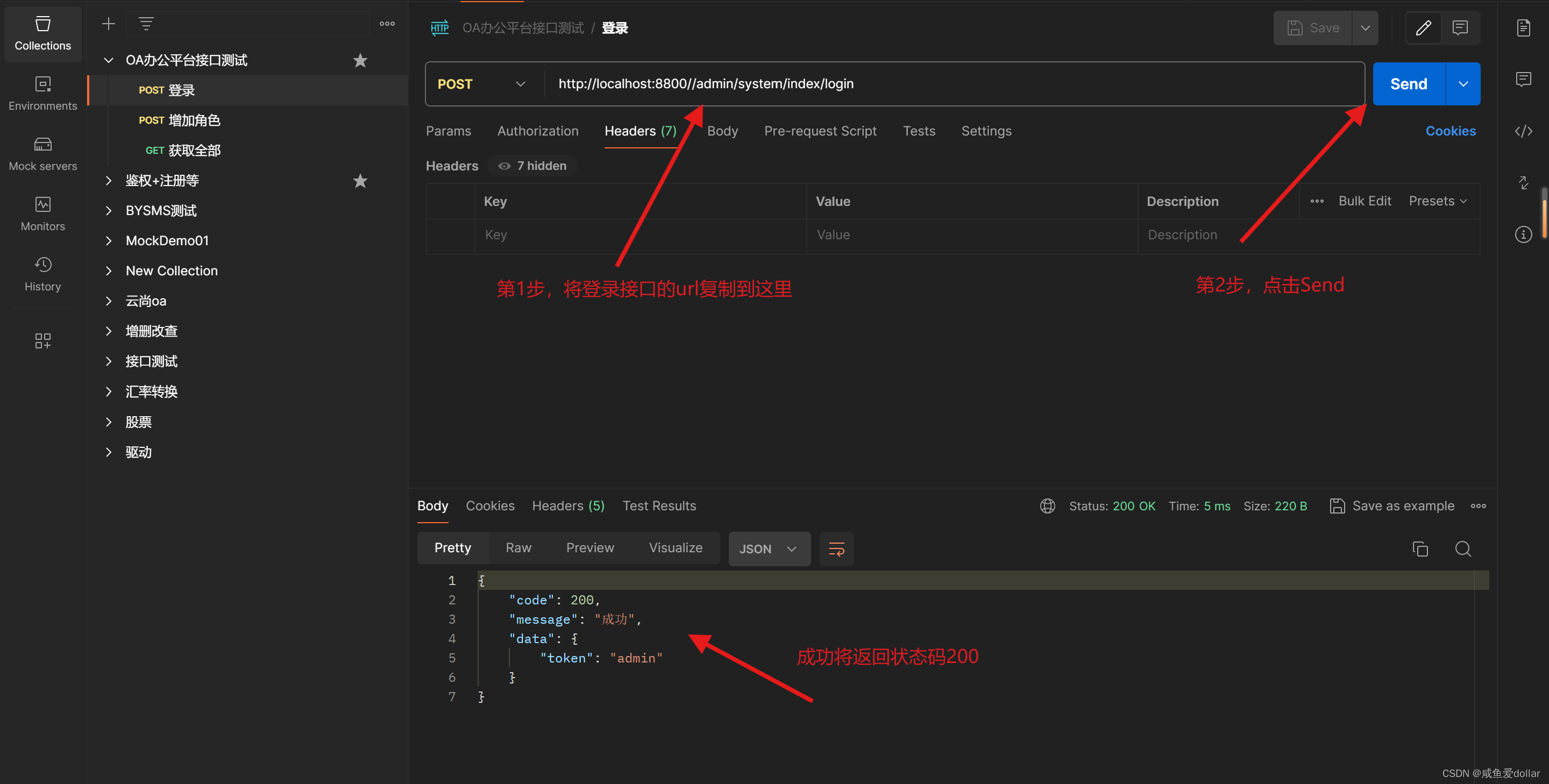
Task: Show the 7 hidden headers
Action: (533, 165)
